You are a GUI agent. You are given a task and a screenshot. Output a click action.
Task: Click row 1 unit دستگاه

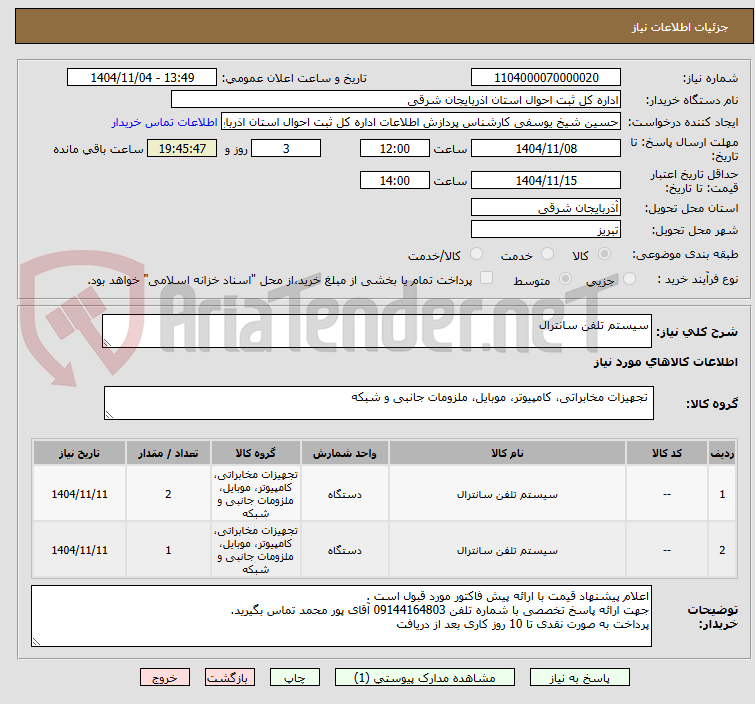pyautogui.click(x=345, y=495)
